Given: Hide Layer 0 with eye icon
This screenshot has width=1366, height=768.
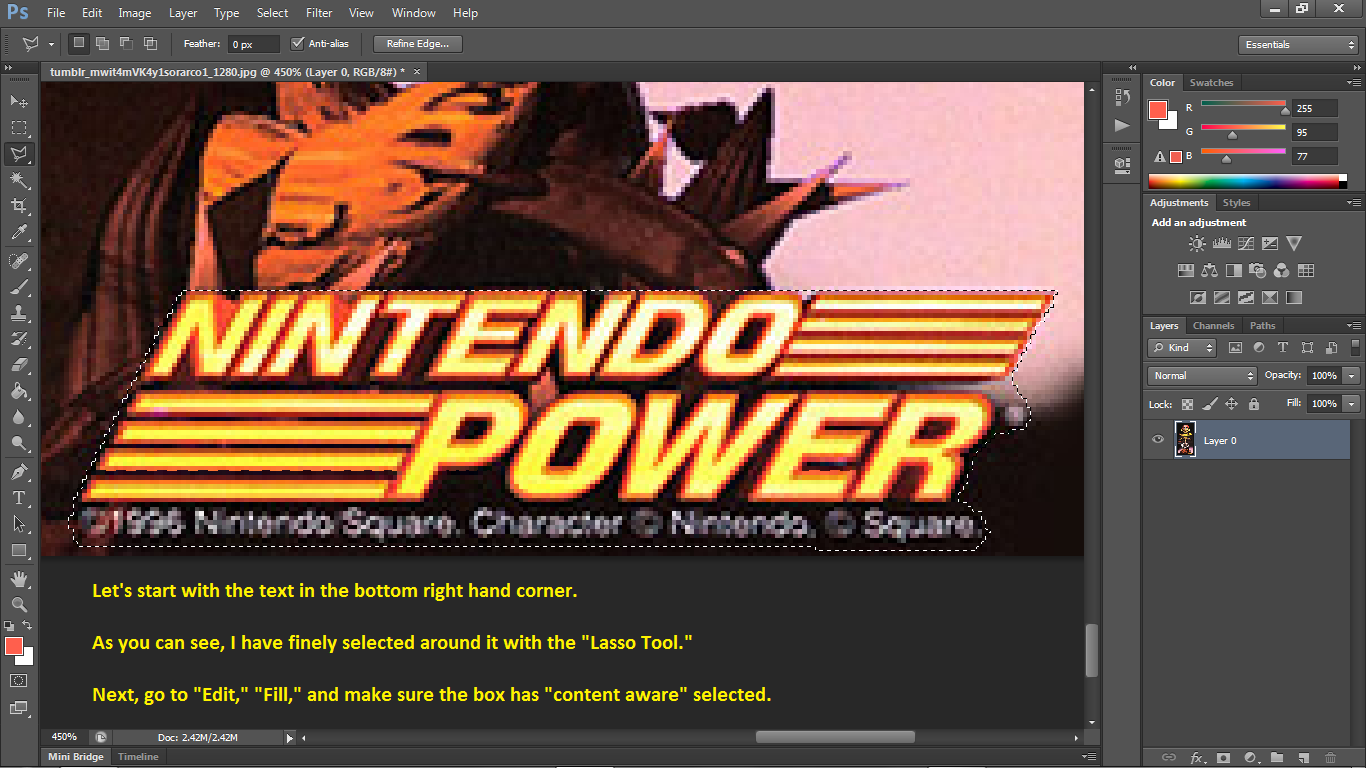Looking at the screenshot, I should click(x=1158, y=440).
